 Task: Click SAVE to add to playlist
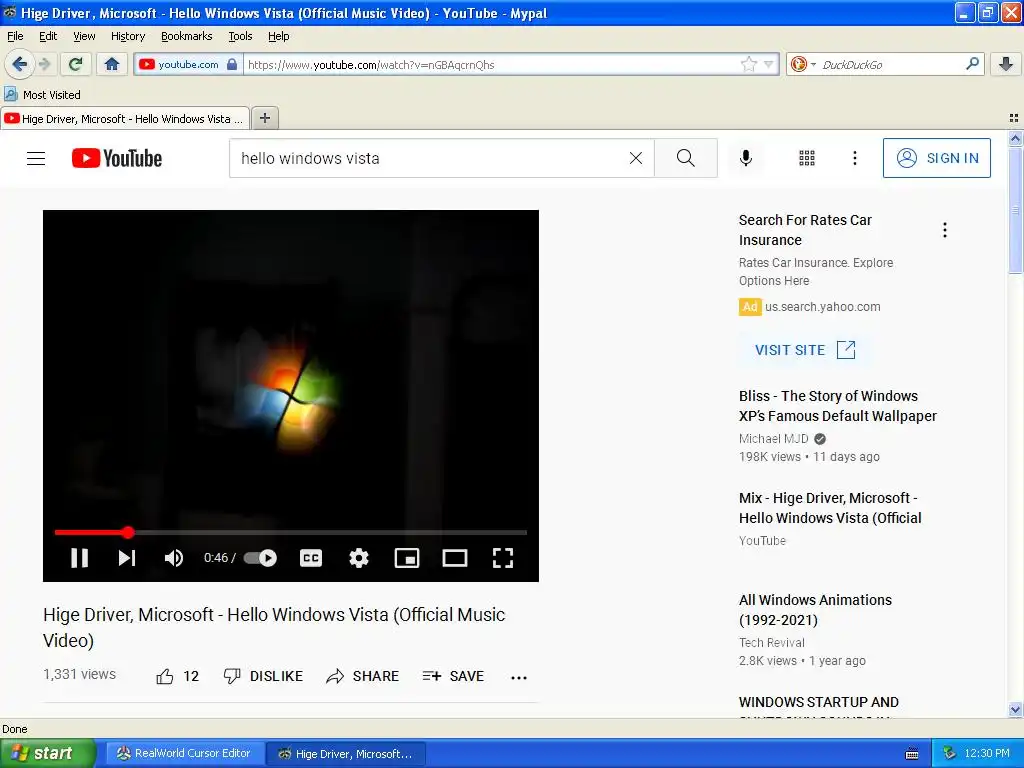tap(453, 677)
